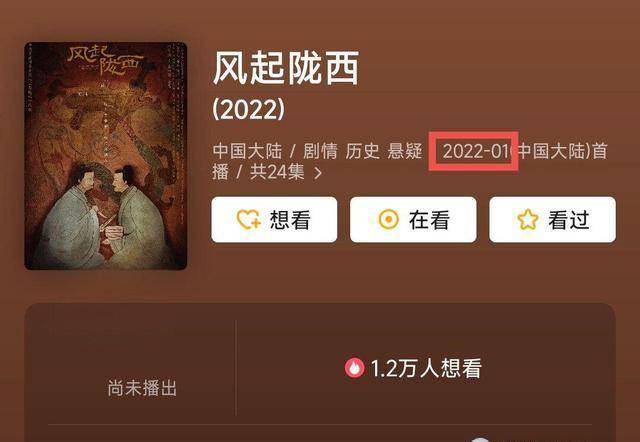Tap the 1.2万人想看 count
The width and height of the screenshot is (640, 442).
coord(426,368)
